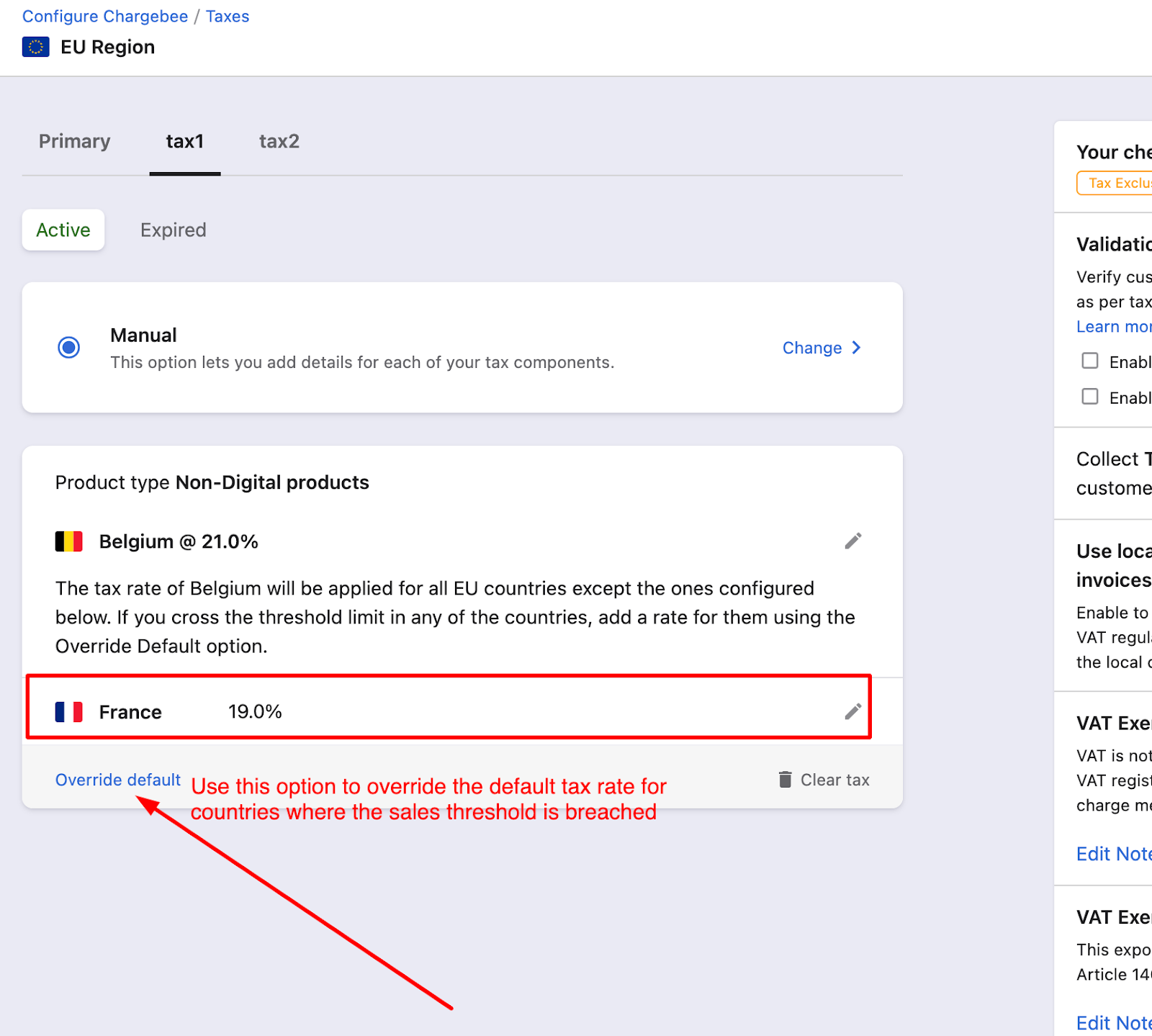
Task: Click the Belgium flag icon
Action: [69, 541]
